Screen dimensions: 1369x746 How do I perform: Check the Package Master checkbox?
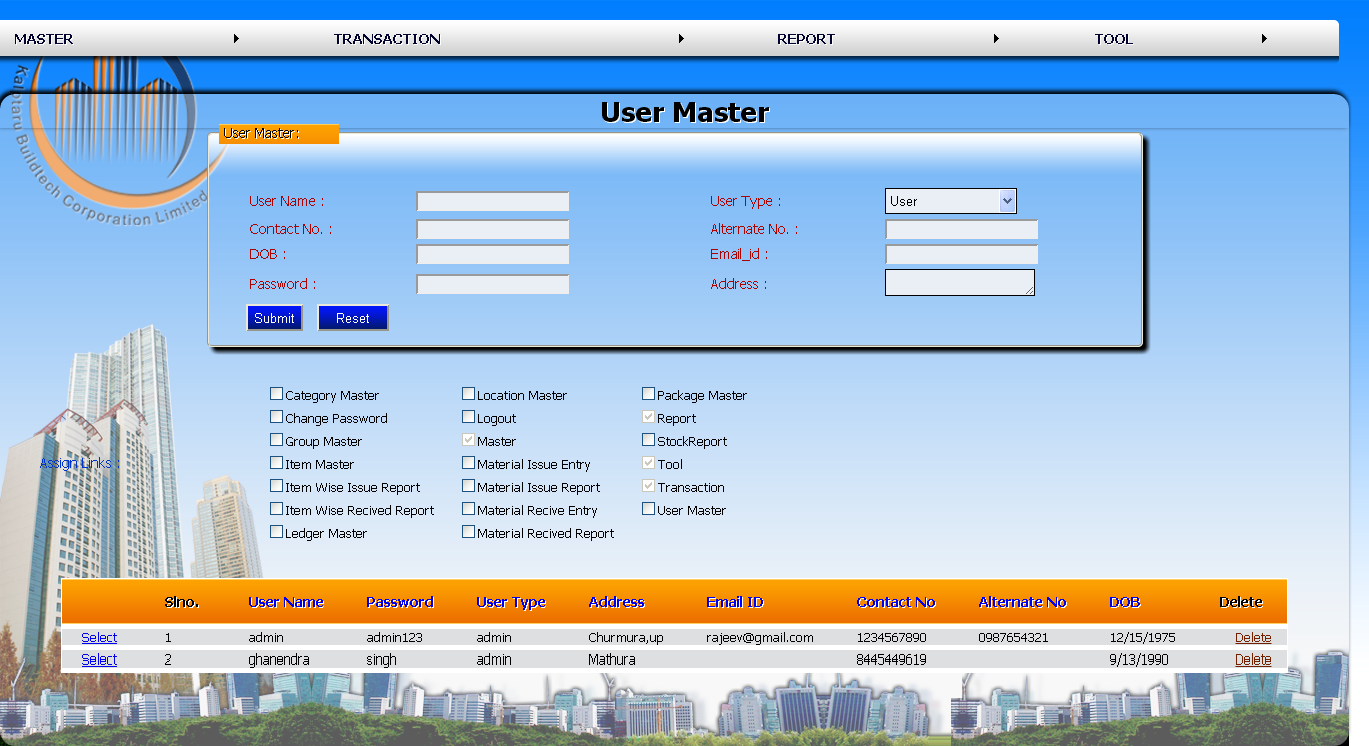(648, 393)
